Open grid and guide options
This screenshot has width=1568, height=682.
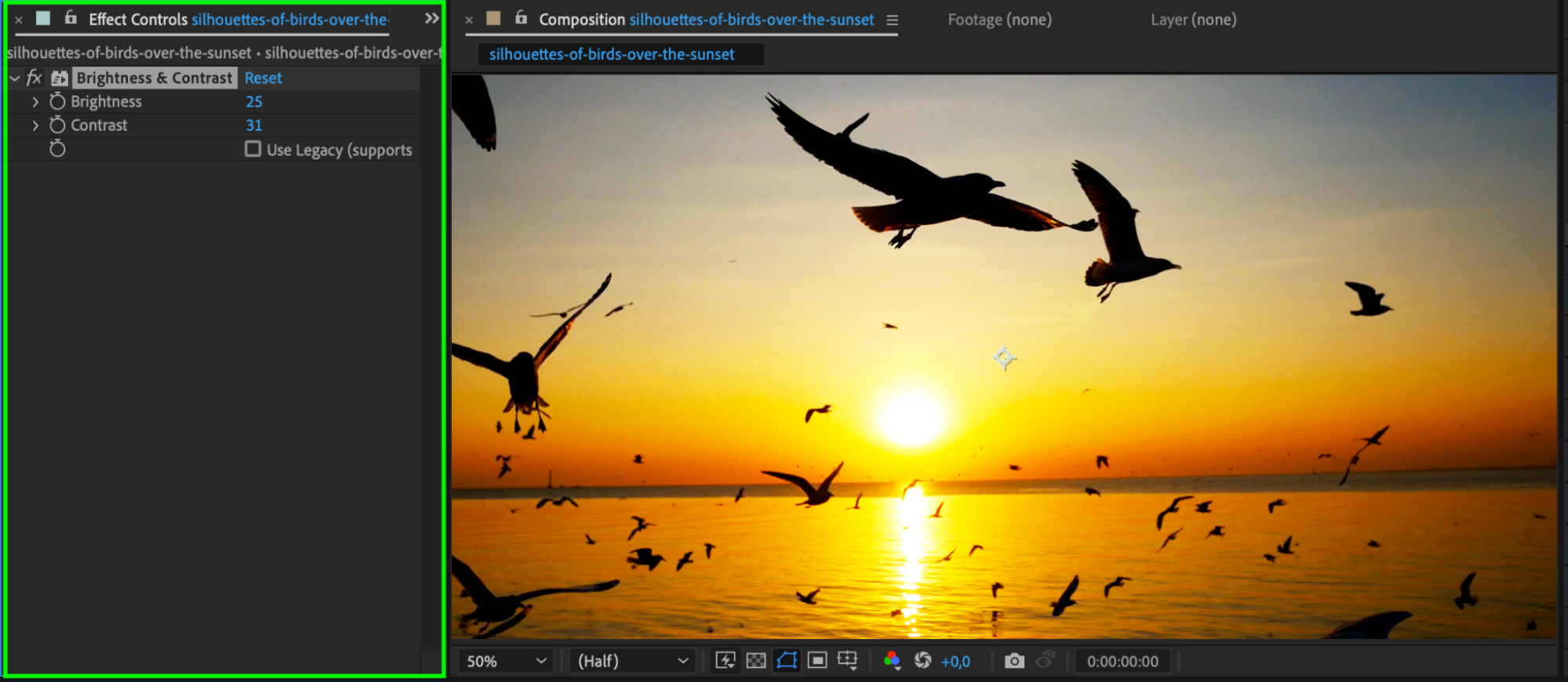[x=848, y=660]
